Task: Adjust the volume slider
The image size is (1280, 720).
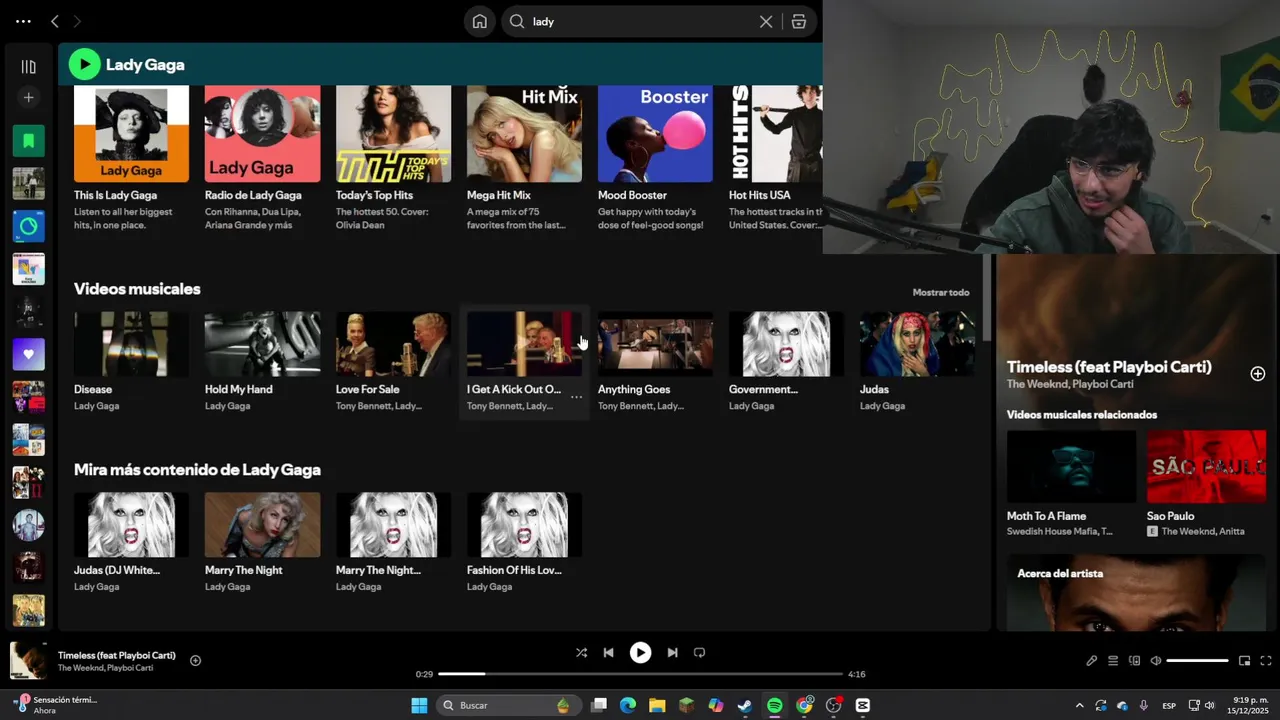Action: point(1198,660)
